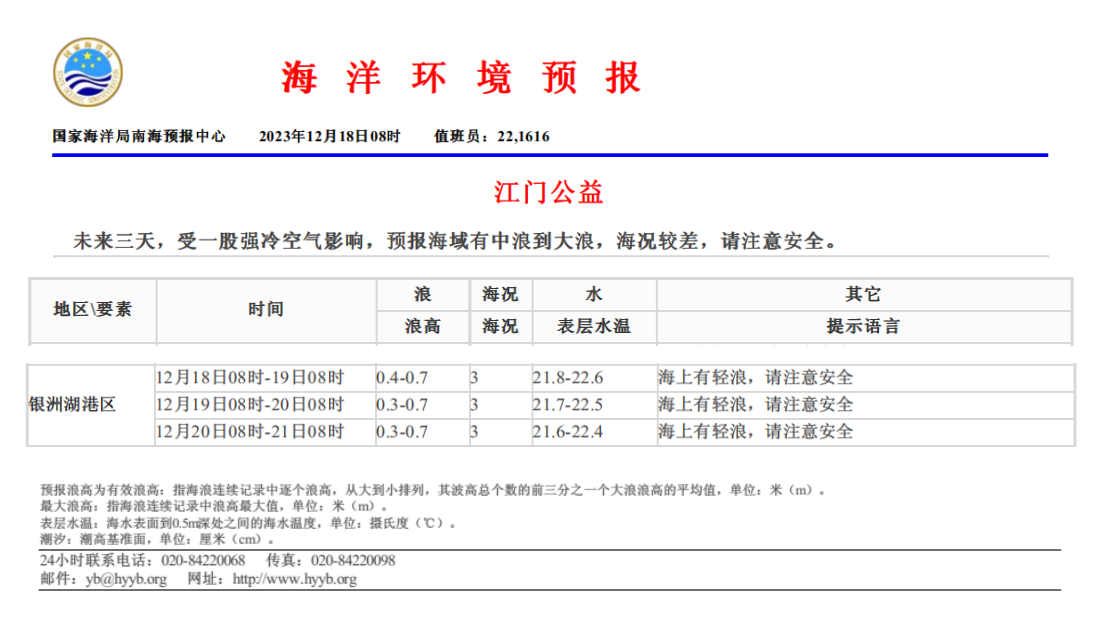This screenshot has width=1109, height=623.
Task: Click the red 海洋环境预报 title
Action: 460,77
